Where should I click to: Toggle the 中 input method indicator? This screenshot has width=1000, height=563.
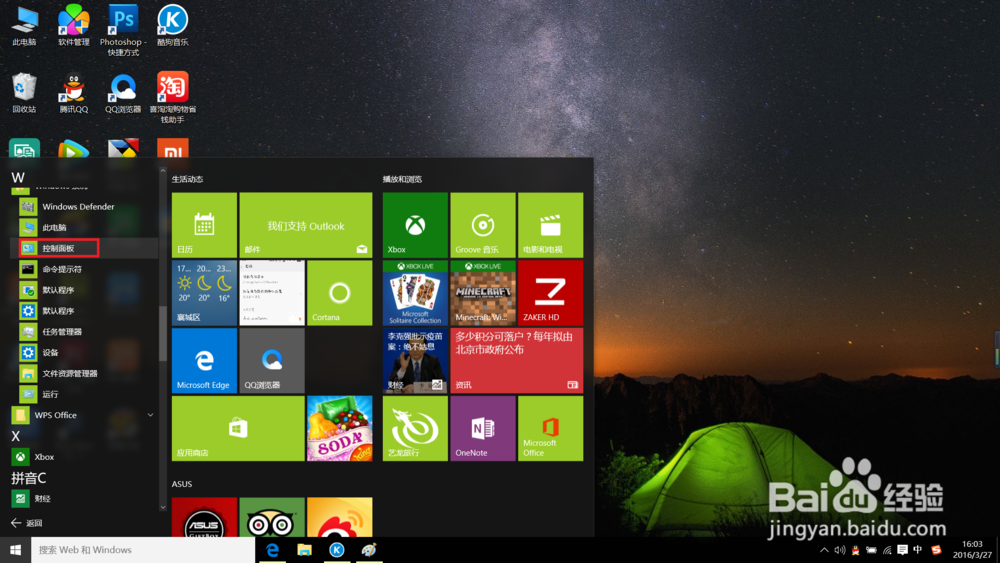[918, 550]
